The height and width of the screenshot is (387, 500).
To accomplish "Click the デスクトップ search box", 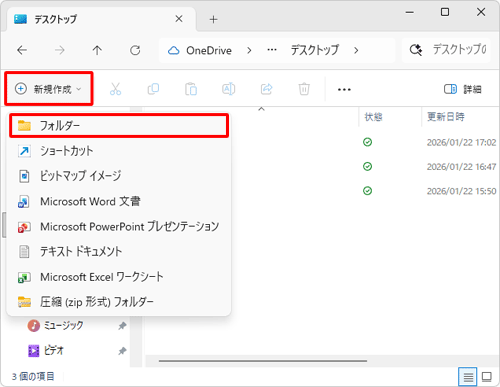I will [446, 50].
